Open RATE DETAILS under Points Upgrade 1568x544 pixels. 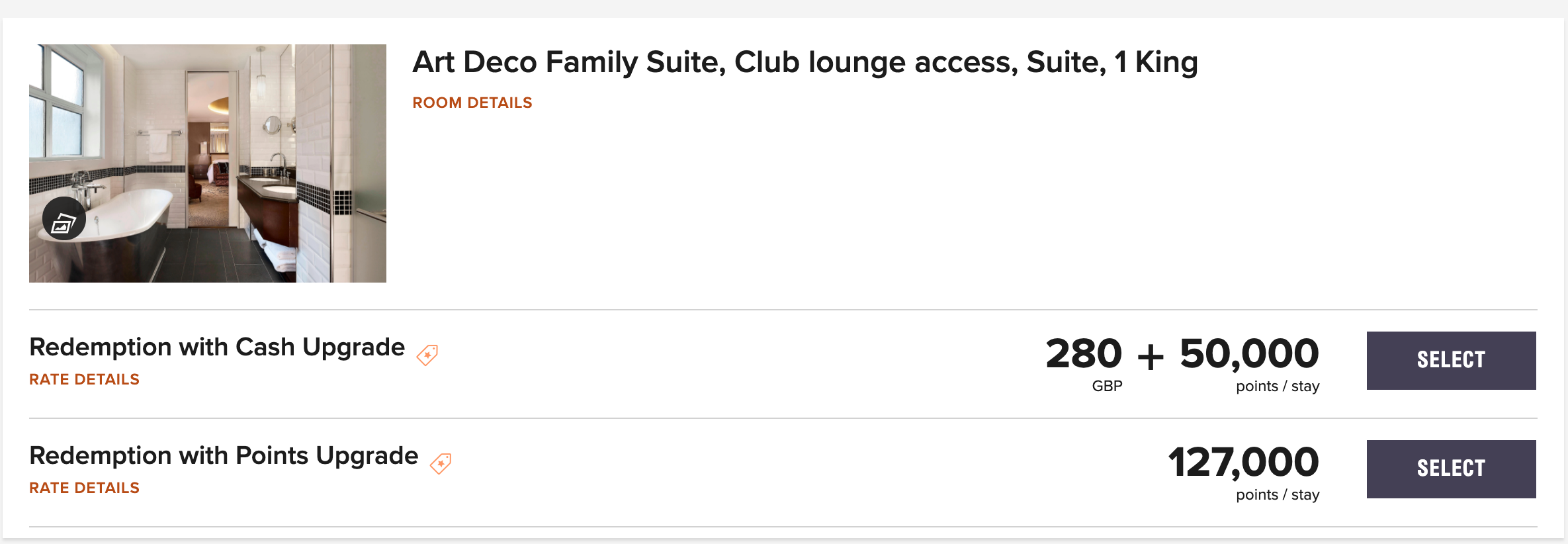click(x=84, y=488)
